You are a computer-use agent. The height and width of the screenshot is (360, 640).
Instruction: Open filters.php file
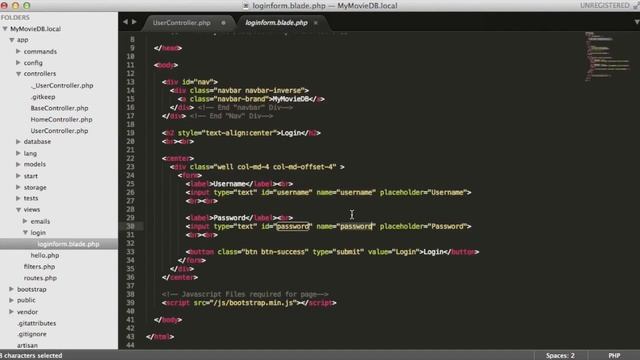tap(39, 267)
